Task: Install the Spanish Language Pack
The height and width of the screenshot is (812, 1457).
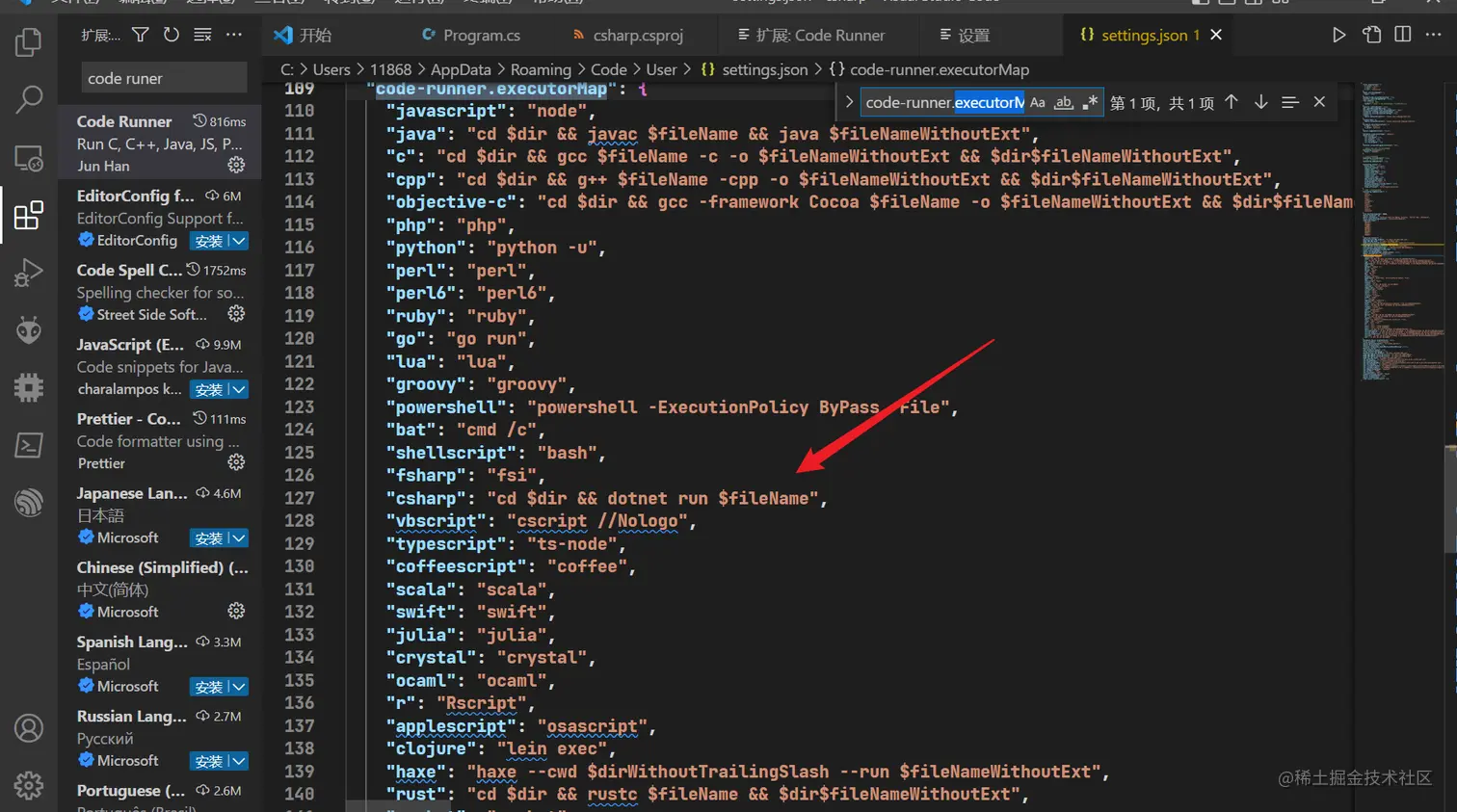Action: pos(208,687)
